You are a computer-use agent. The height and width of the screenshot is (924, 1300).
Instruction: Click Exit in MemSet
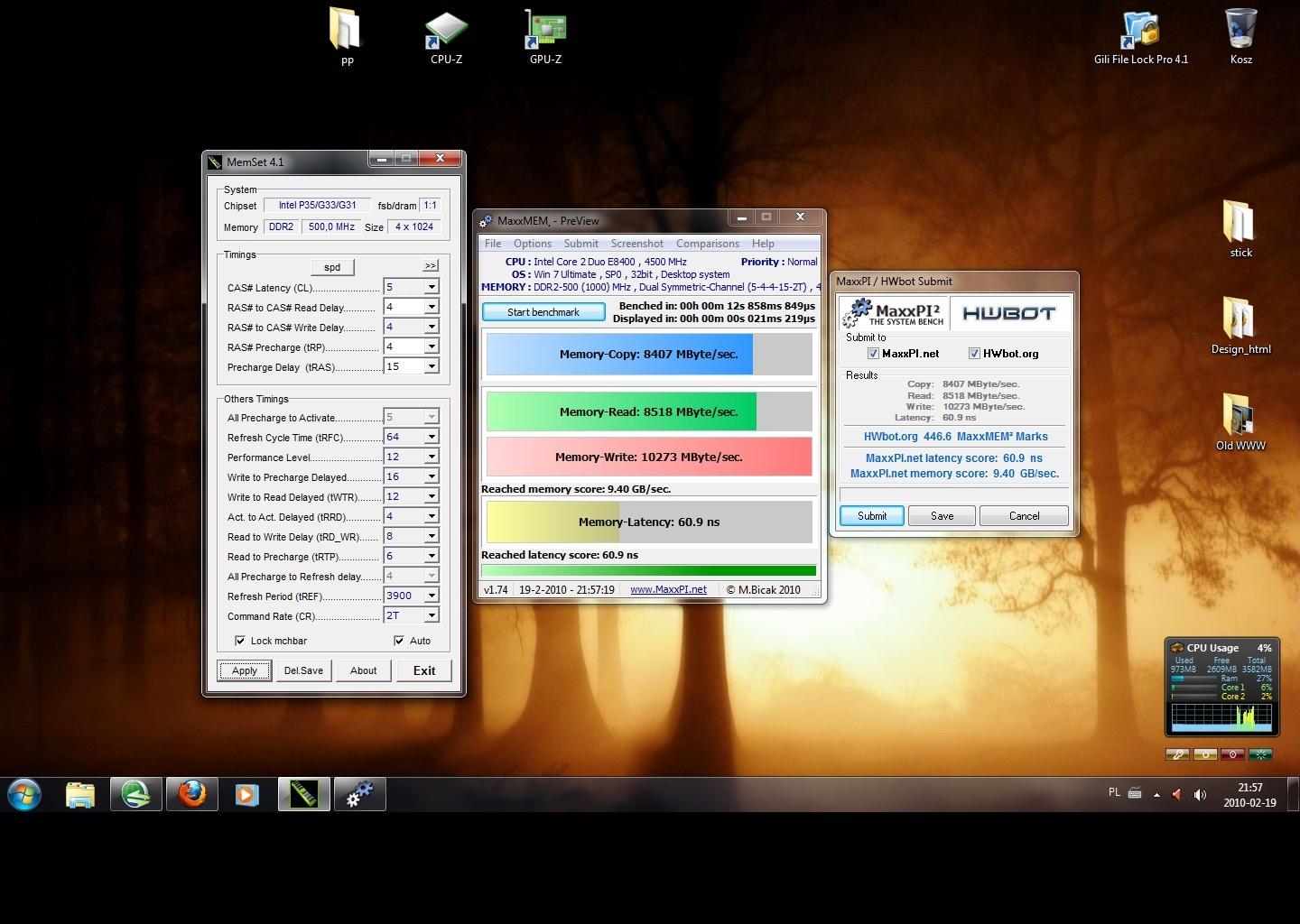click(424, 670)
